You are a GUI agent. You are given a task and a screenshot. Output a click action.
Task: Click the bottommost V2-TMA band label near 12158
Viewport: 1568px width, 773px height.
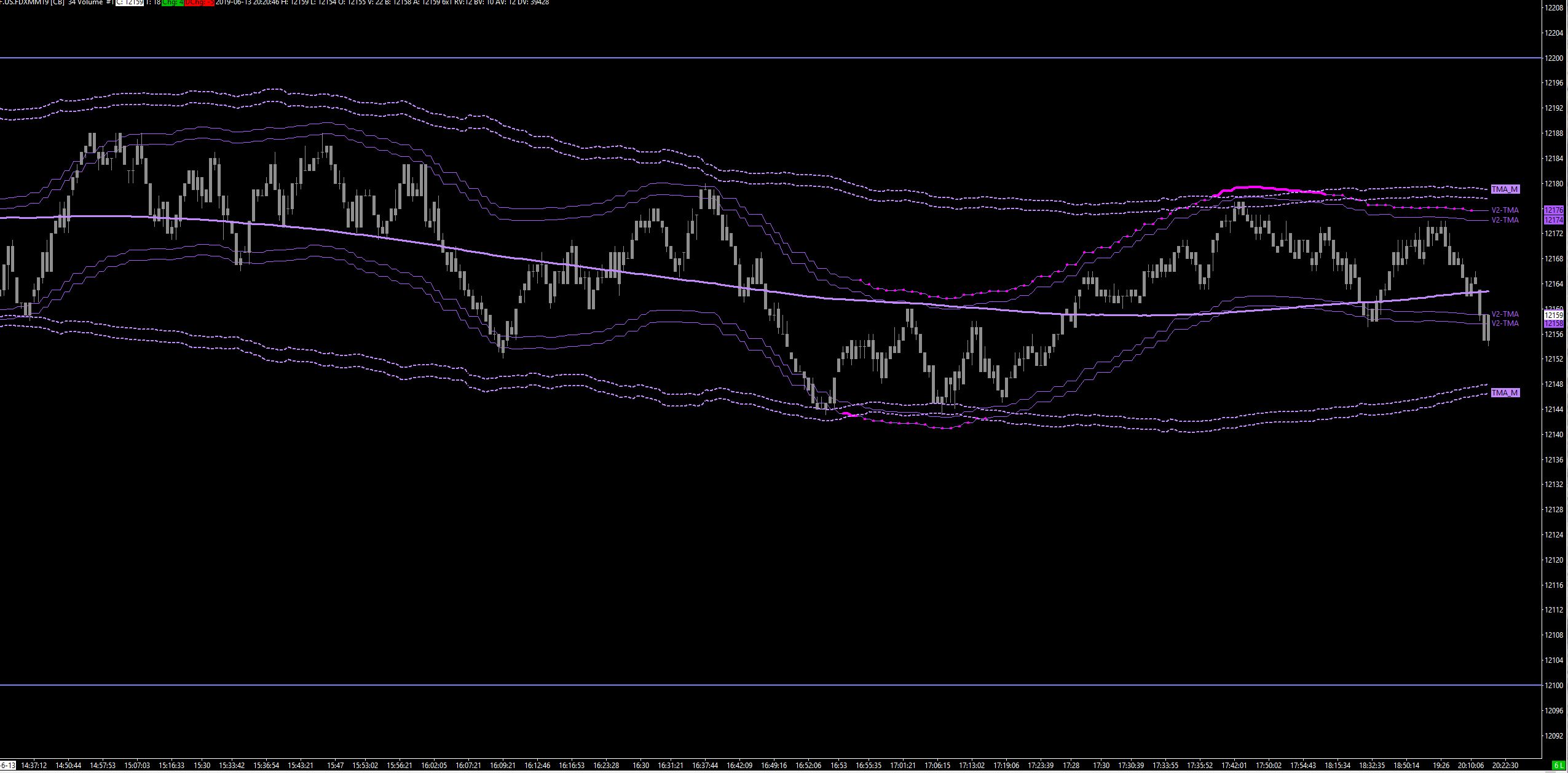(x=1505, y=323)
